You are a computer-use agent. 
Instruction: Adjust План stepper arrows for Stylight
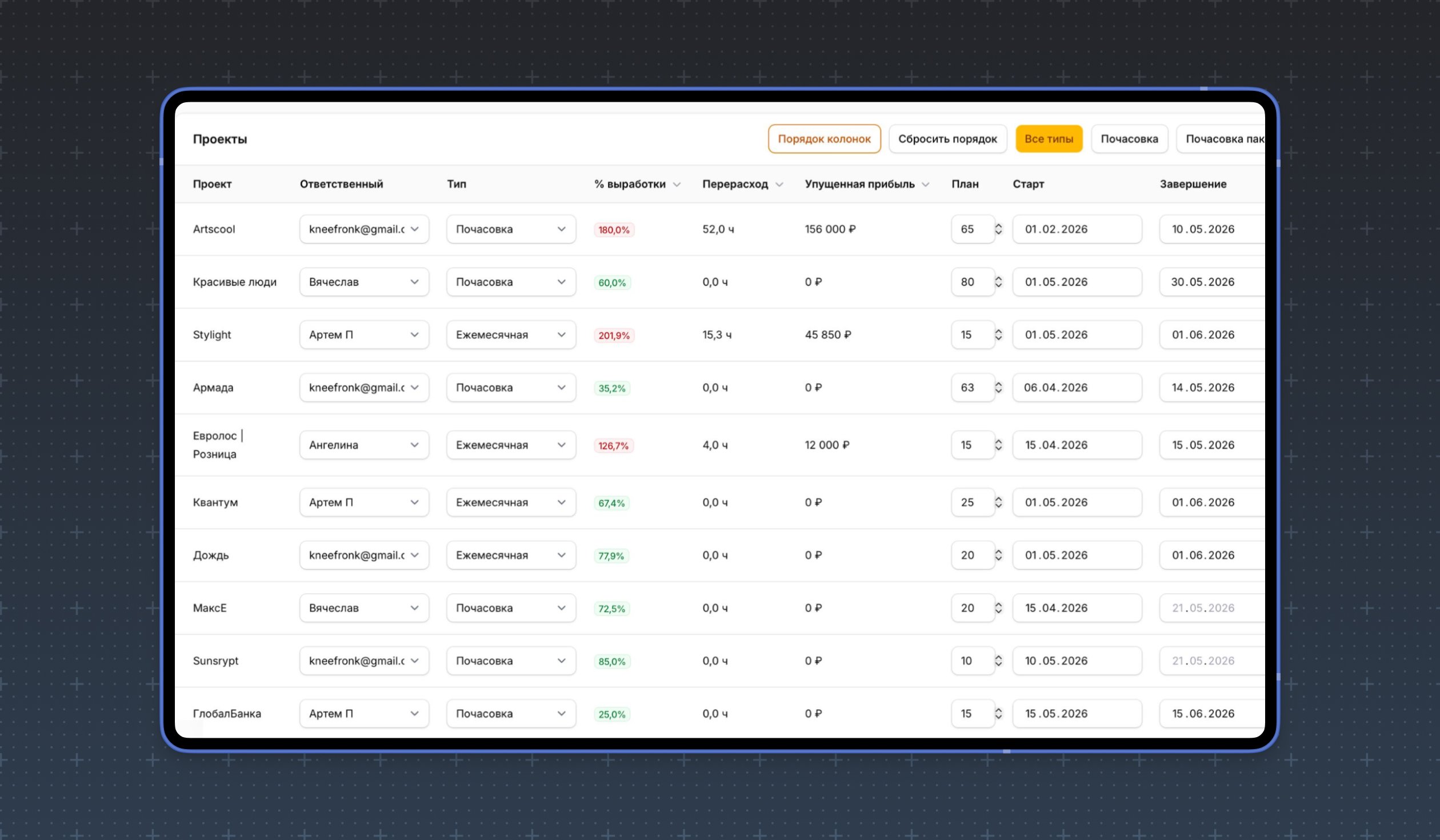tap(998, 335)
